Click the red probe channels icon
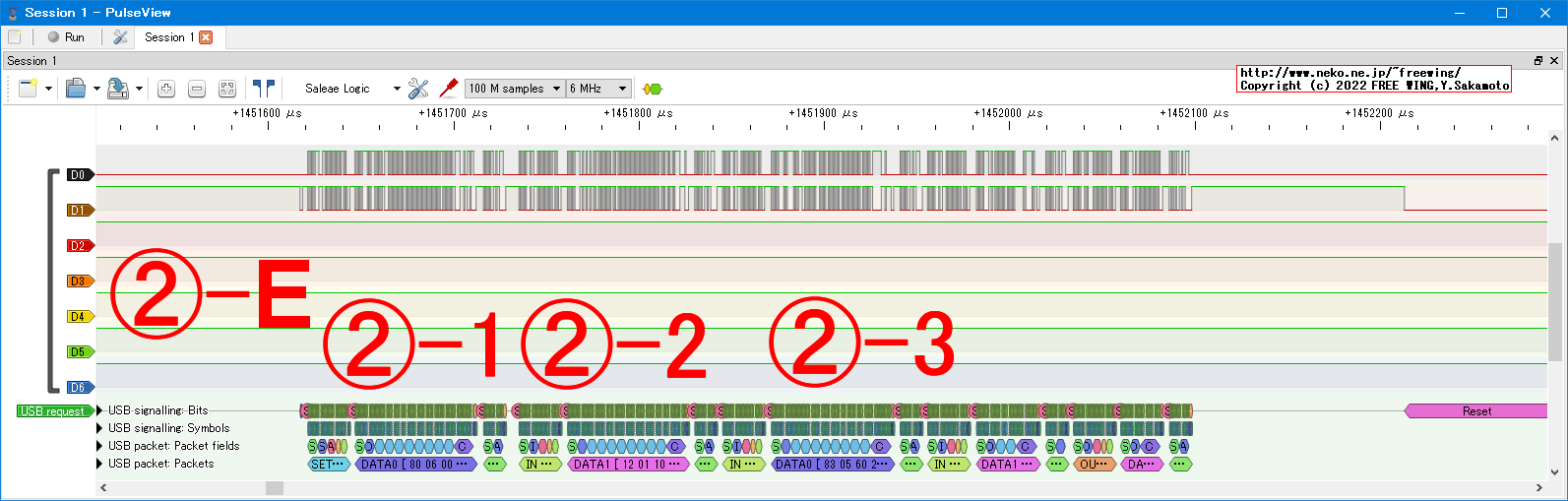The height and width of the screenshot is (501, 1568). coord(449,89)
